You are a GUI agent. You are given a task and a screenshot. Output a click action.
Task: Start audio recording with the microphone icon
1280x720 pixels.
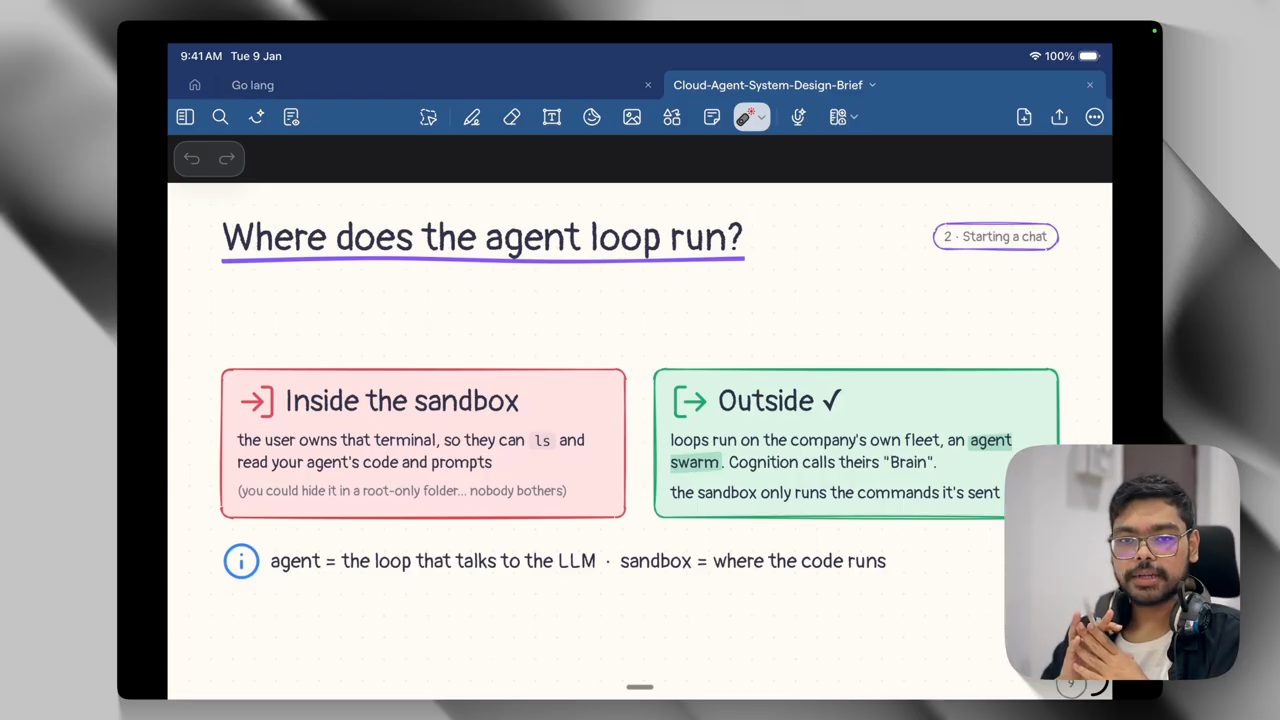pyautogui.click(x=798, y=117)
